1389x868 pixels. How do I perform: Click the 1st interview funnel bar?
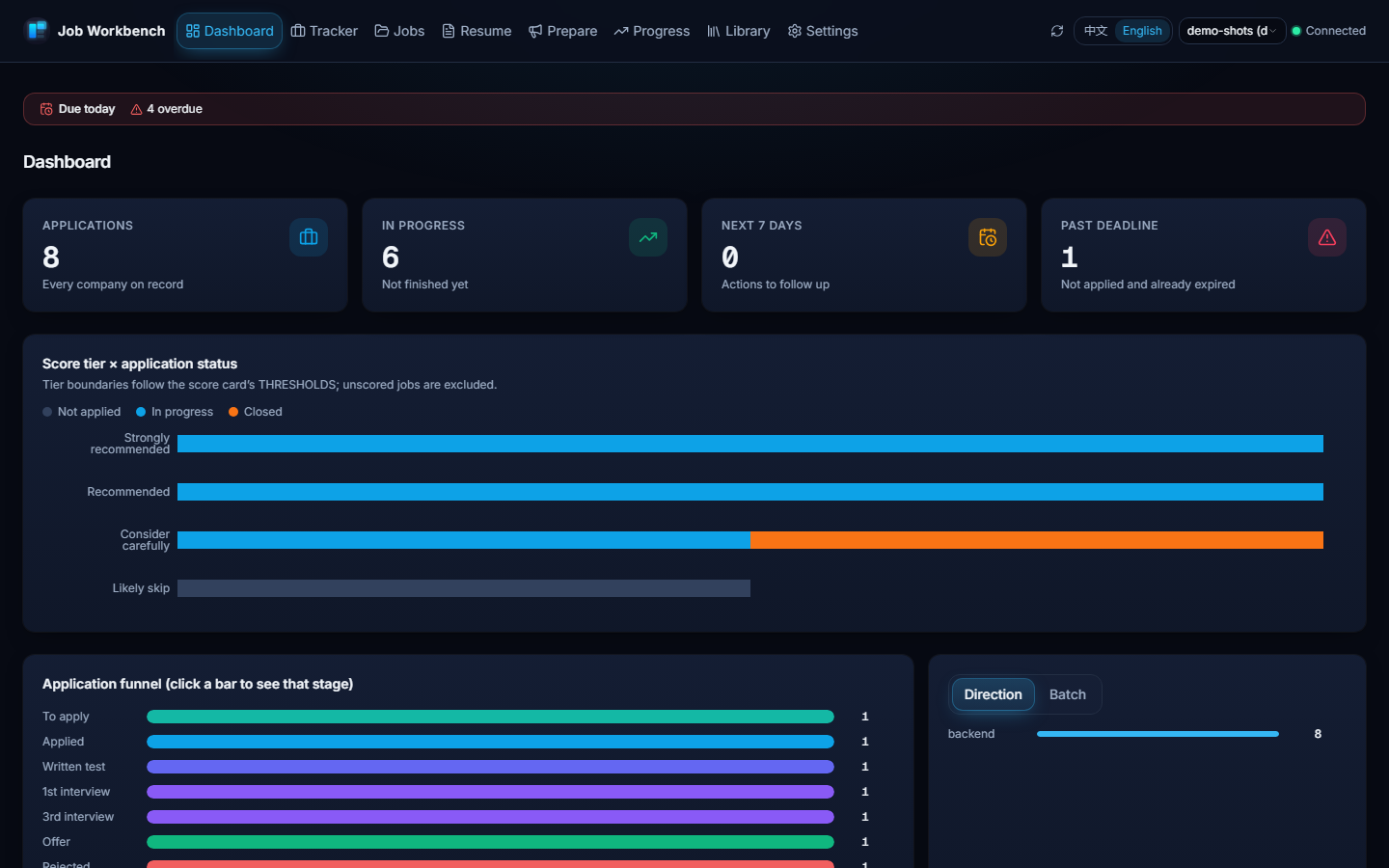coord(490,792)
